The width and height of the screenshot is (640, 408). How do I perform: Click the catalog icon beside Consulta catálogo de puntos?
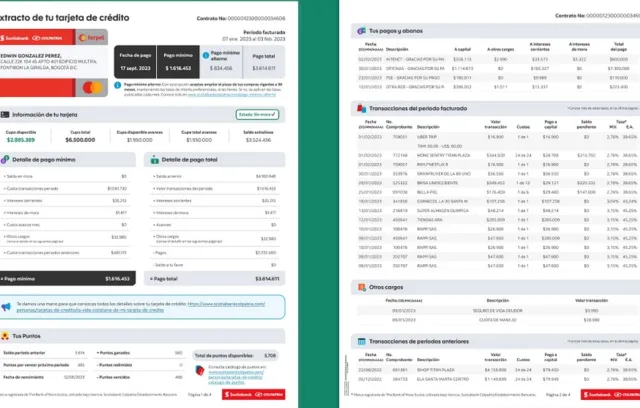pyautogui.click(x=200, y=370)
